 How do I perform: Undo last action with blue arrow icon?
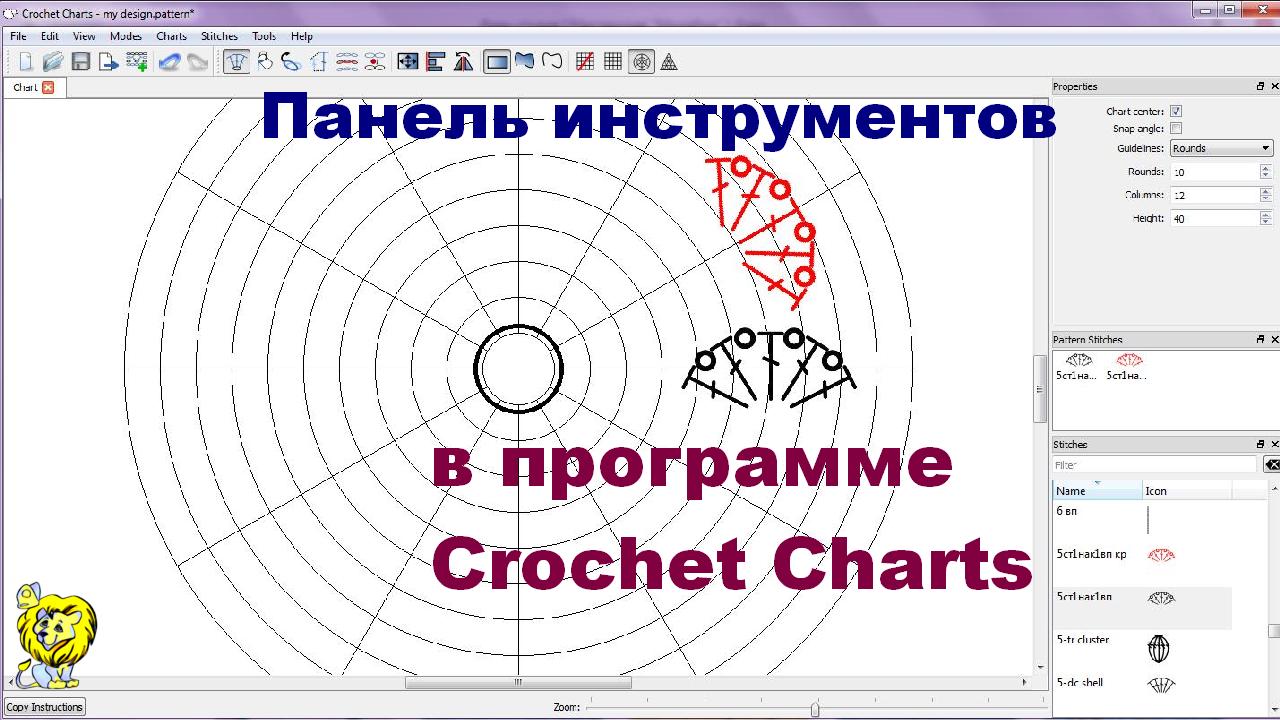click(x=170, y=62)
